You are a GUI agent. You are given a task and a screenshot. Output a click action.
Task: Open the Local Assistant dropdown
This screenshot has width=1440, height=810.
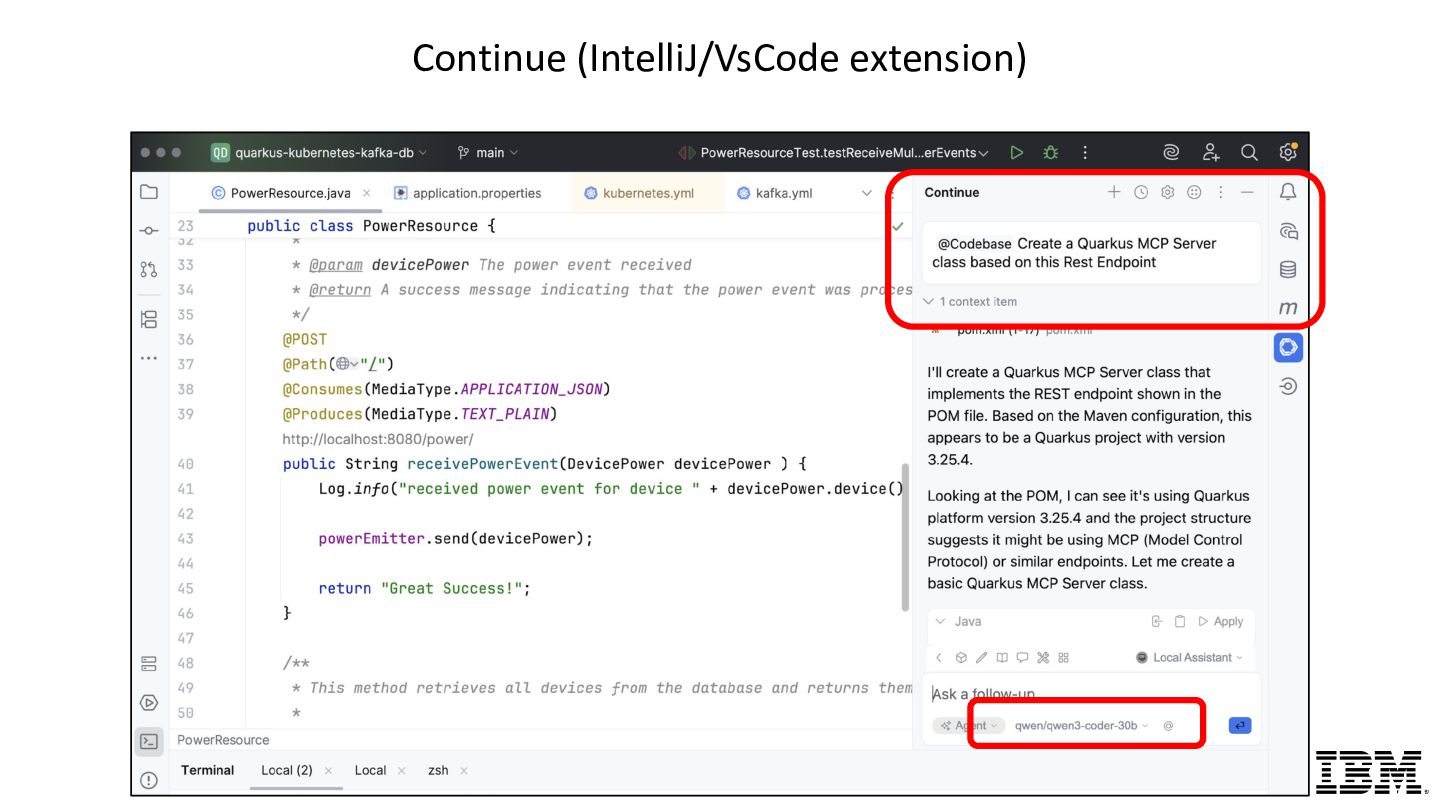click(1190, 657)
